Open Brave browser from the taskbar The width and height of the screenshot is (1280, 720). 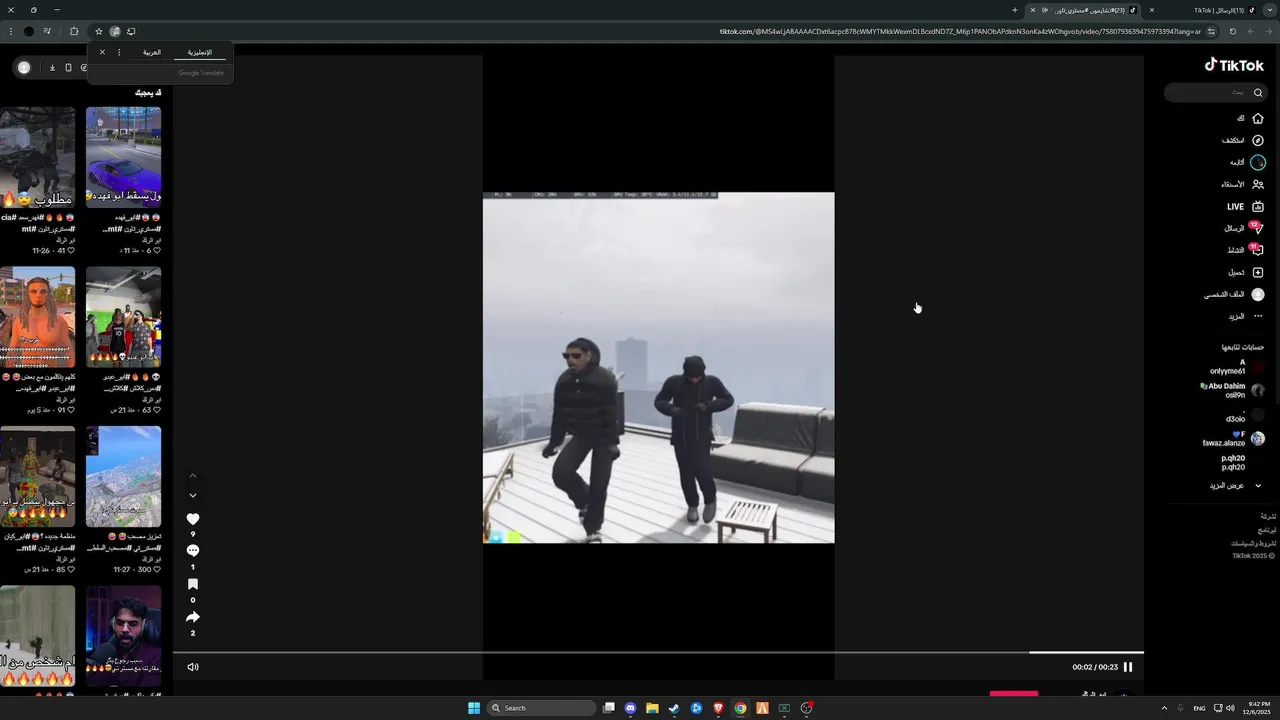[718, 708]
